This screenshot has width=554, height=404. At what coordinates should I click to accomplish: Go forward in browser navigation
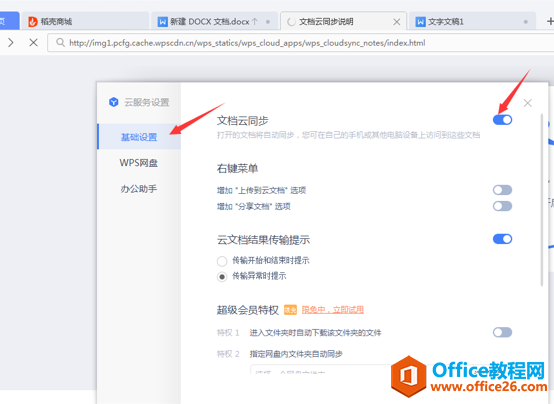tap(11, 43)
